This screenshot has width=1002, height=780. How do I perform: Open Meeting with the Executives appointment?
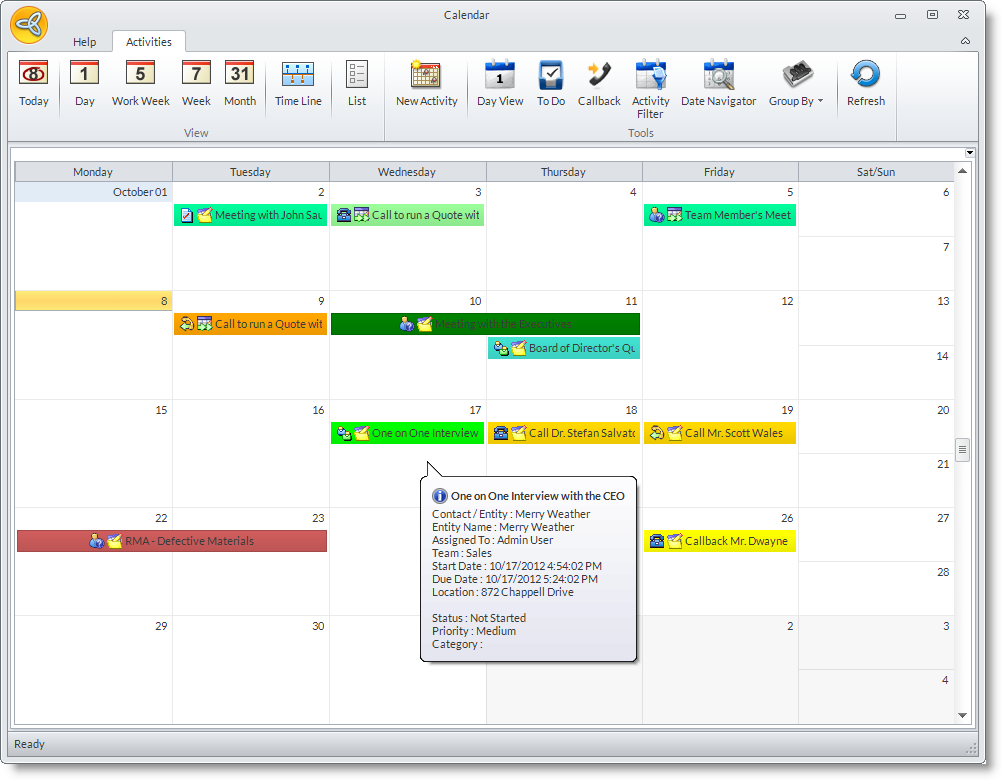(x=485, y=324)
